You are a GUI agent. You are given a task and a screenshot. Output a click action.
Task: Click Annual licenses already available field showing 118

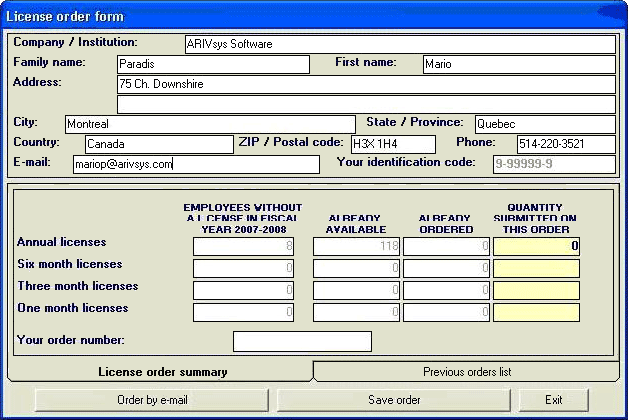[356, 246]
